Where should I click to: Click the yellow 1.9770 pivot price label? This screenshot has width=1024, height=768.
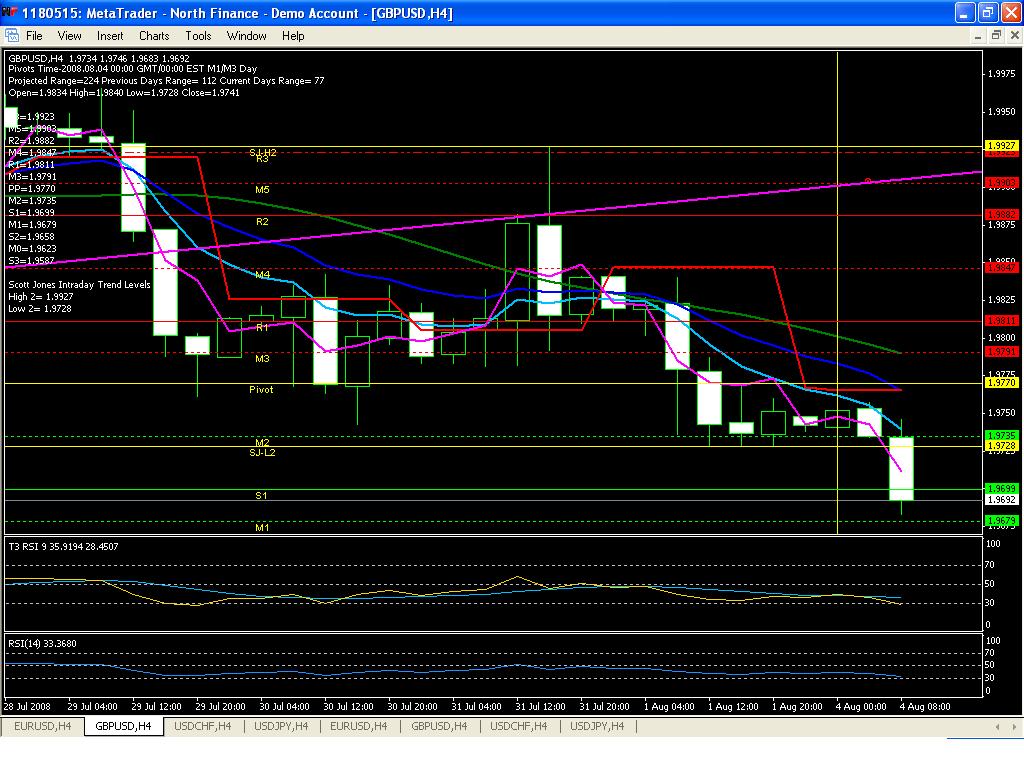(x=1000, y=383)
